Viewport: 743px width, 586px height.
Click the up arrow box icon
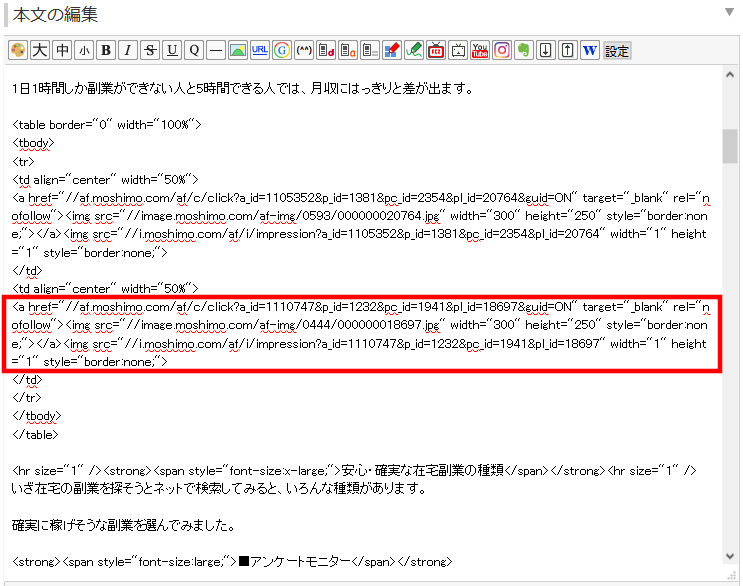[568, 50]
